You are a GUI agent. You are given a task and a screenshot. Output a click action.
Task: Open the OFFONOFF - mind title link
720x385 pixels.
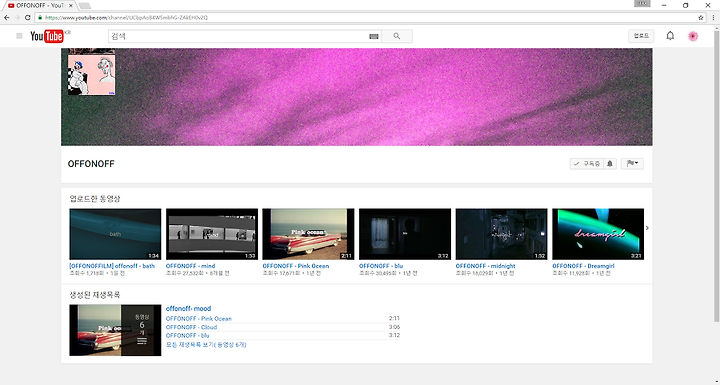190,266
